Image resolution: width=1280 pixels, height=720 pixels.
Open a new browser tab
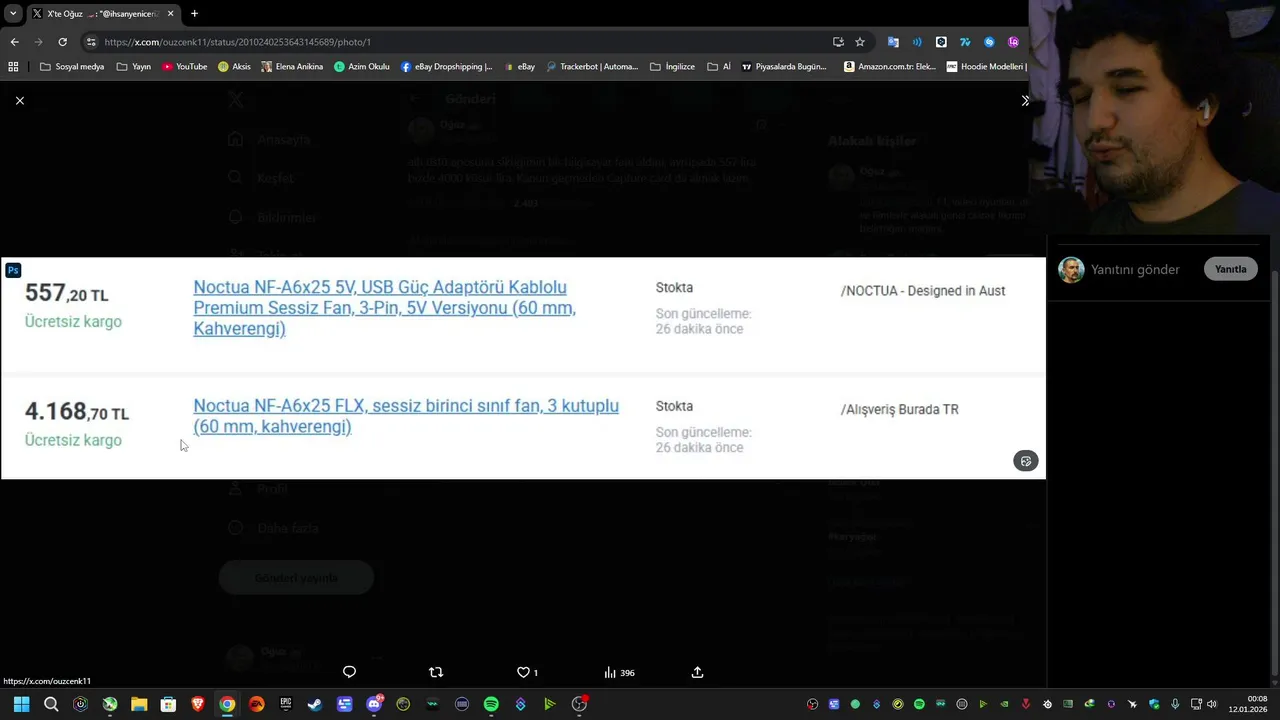[194, 14]
